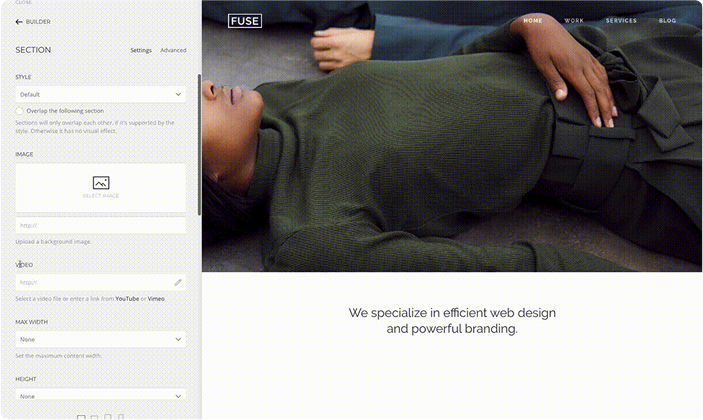Expand the Height dropdown

coord(100,394)
